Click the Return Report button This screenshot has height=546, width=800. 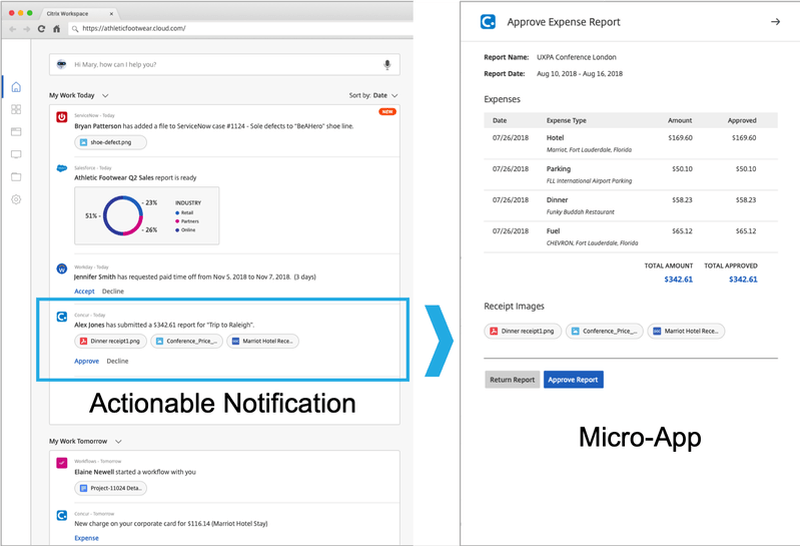[x=512, y=380]
